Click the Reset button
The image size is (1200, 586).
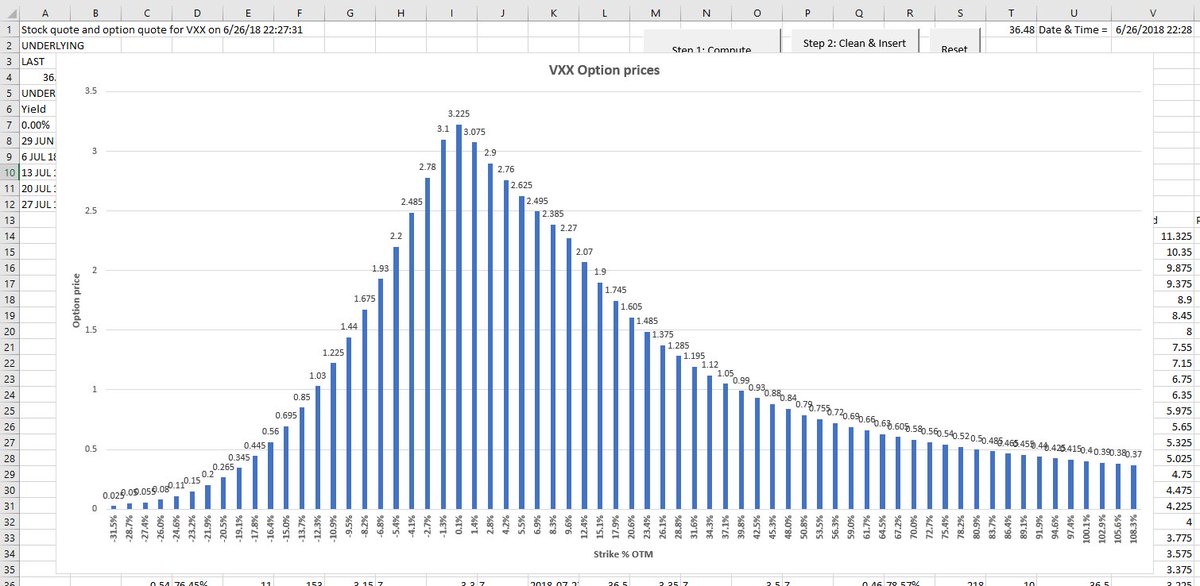tap(954, 42)
